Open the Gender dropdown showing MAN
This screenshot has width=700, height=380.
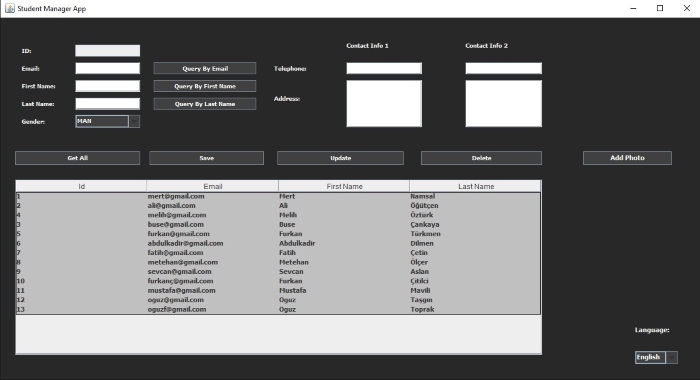click(x=108, y=121)
